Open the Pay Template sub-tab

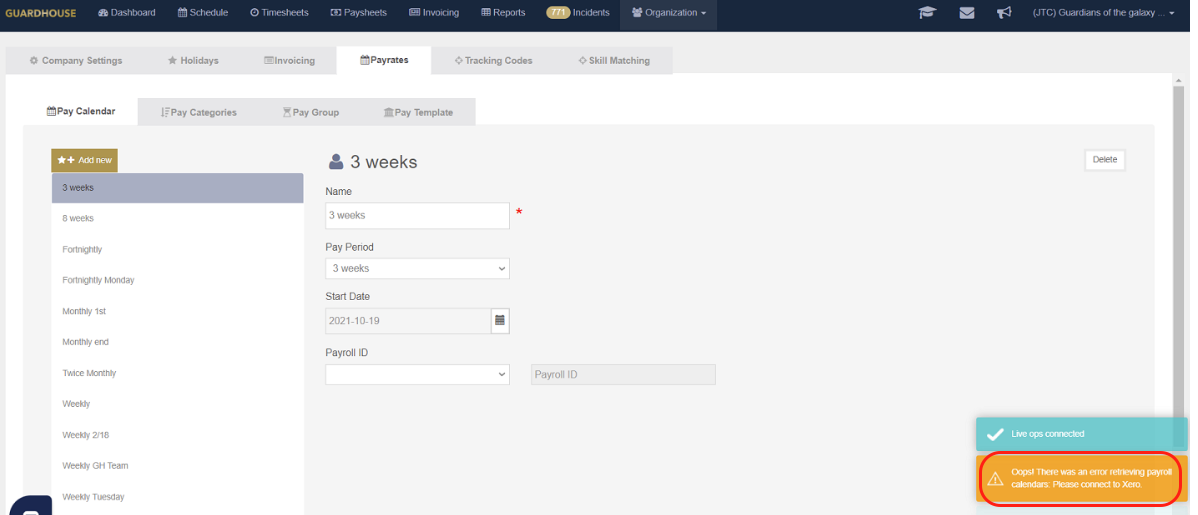coord(418,112)
